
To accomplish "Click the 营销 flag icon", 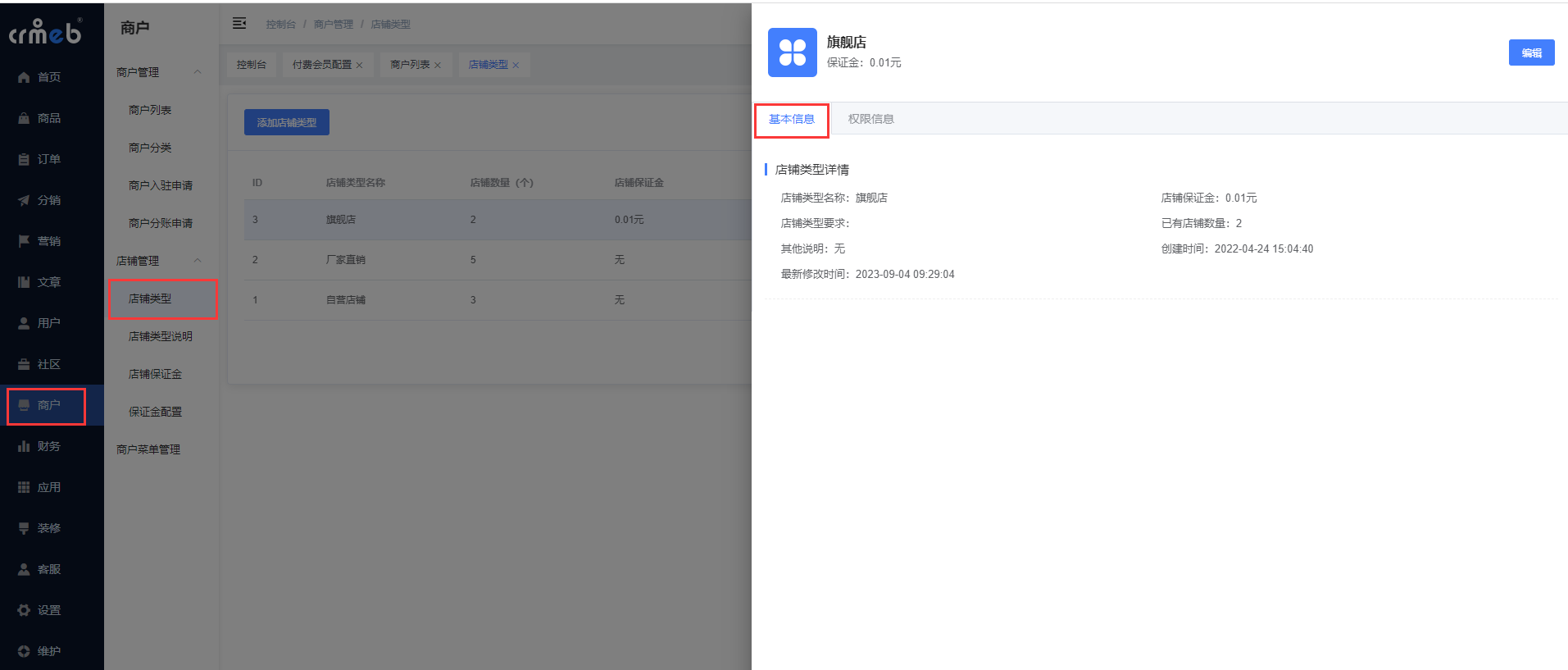I will [24, 241].
